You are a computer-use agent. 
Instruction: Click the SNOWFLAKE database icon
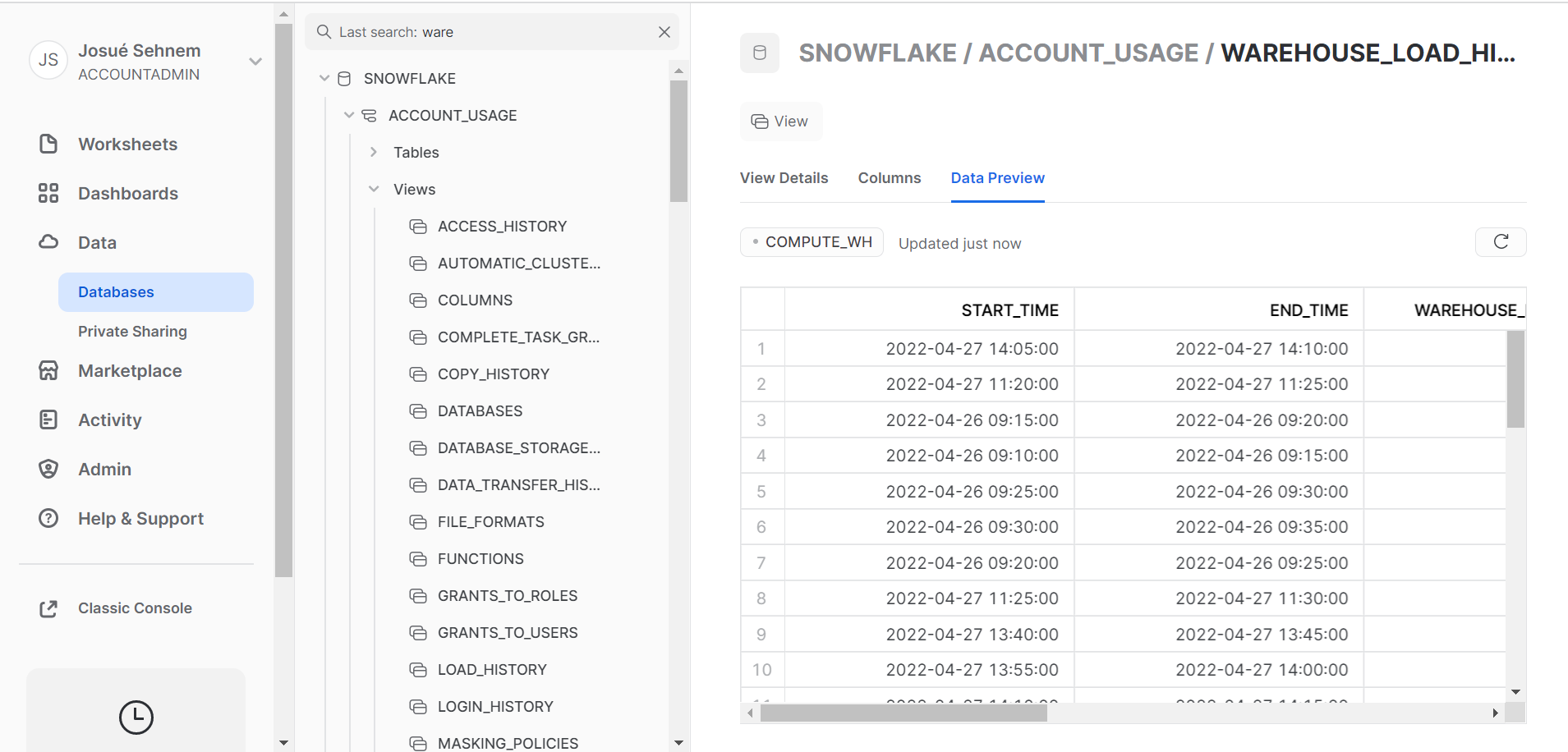tap(345, 79)
